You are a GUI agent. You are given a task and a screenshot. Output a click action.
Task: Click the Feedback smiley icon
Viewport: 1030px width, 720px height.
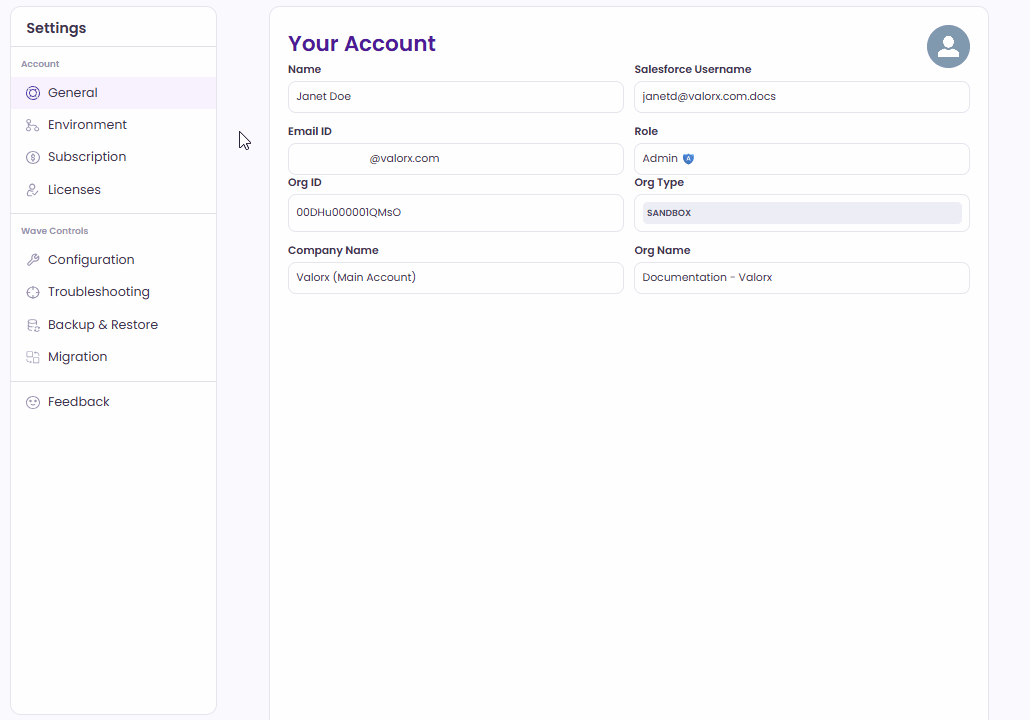pos(33,402)
